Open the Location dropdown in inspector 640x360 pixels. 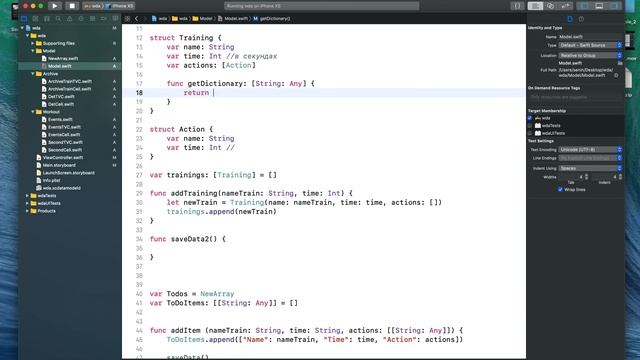pos(591,55)
